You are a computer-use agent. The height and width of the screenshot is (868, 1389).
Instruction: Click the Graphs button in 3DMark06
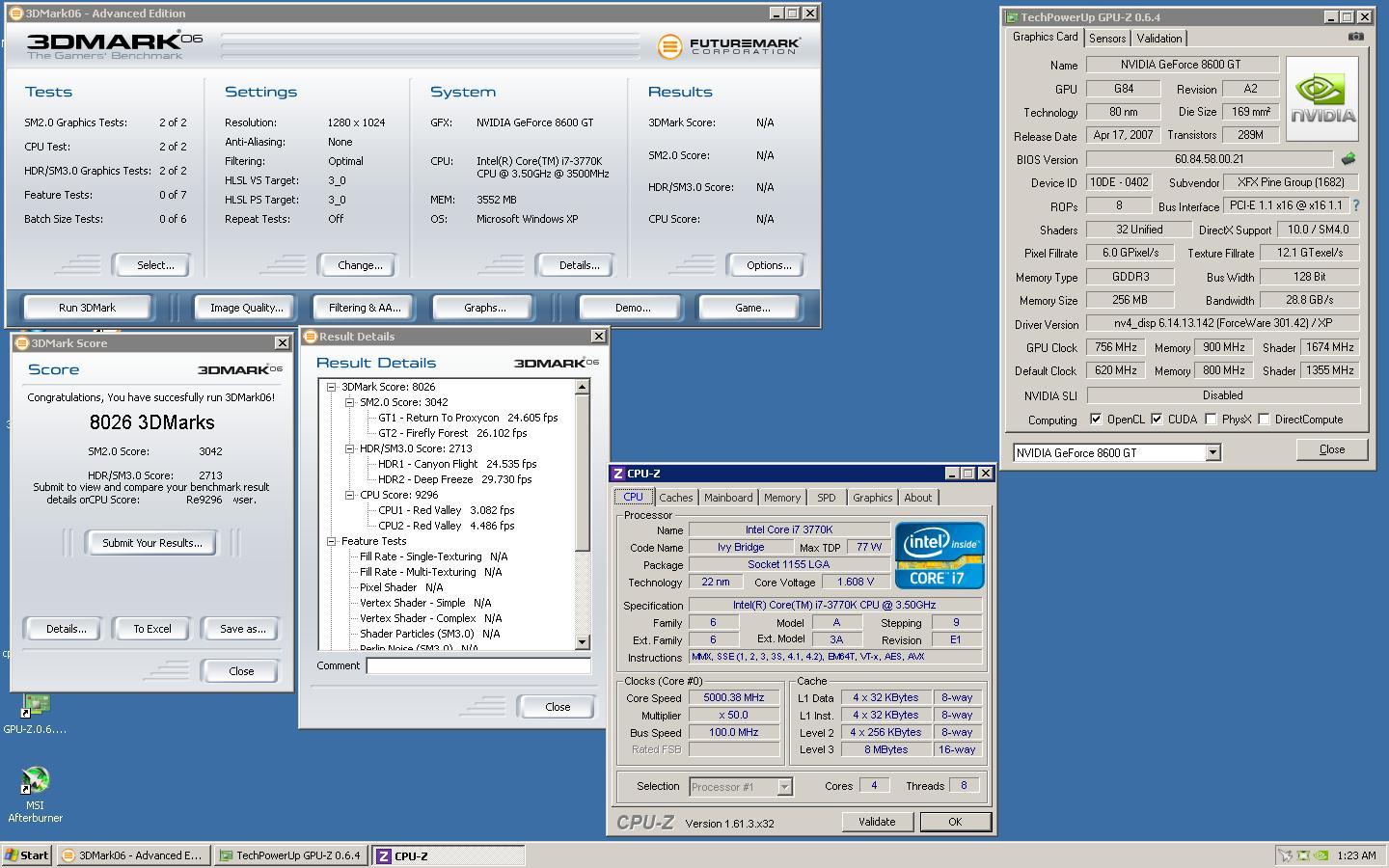tap(485, 308)
